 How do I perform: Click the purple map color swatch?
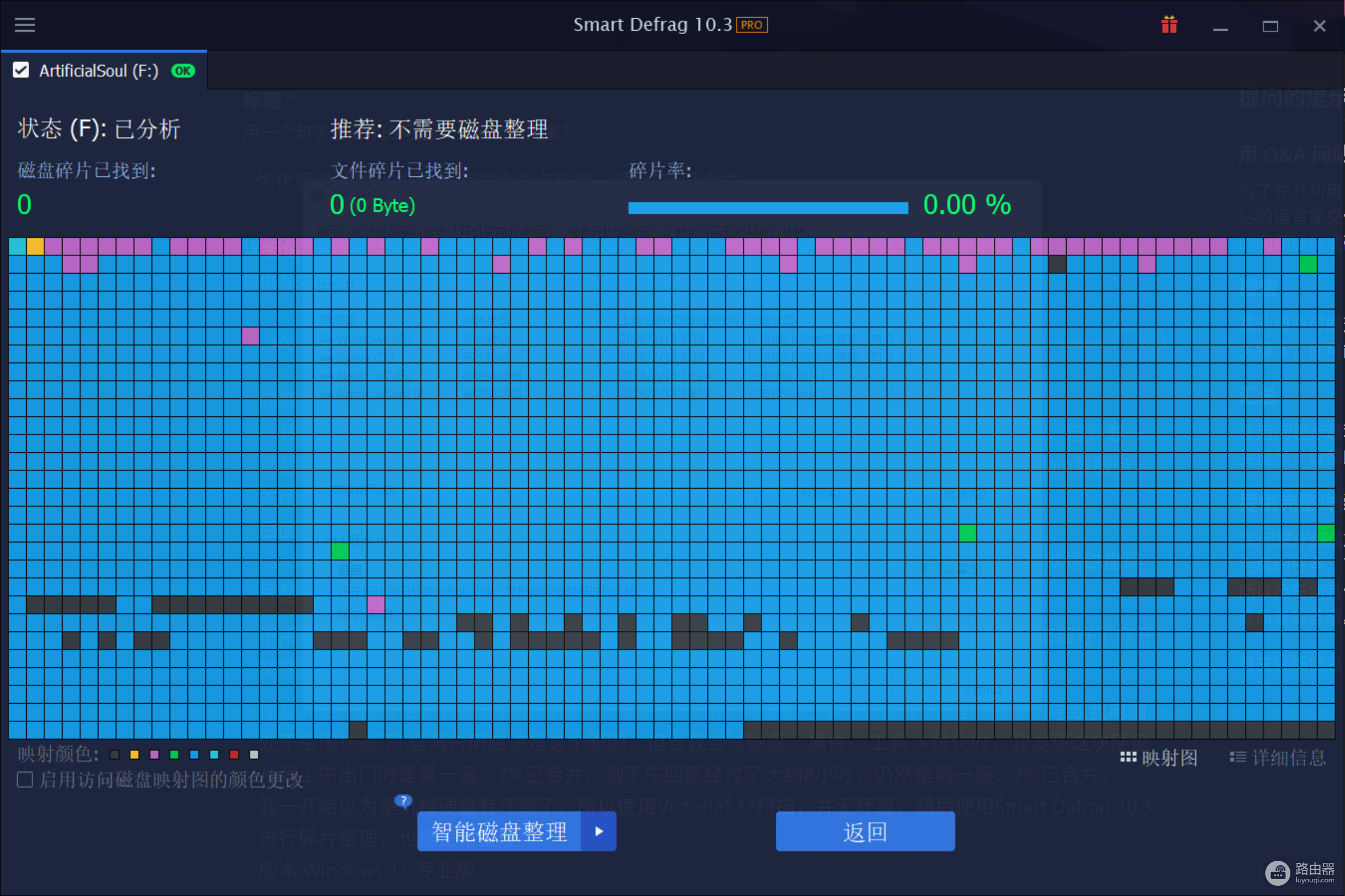154,755
